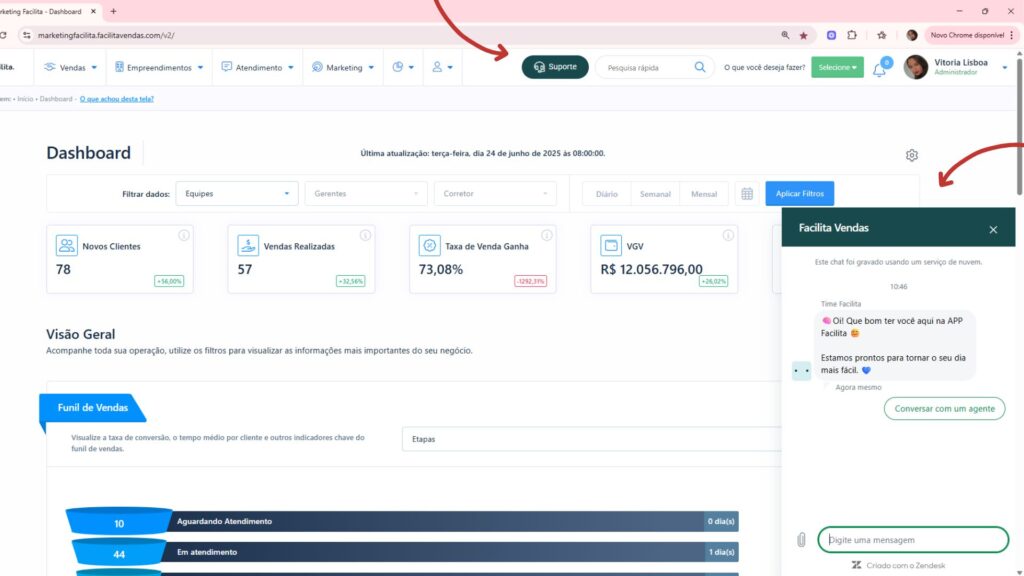Focus the chat message input field
The width and height of the screenshot is (1024, 576).
[x=912, y=540]
